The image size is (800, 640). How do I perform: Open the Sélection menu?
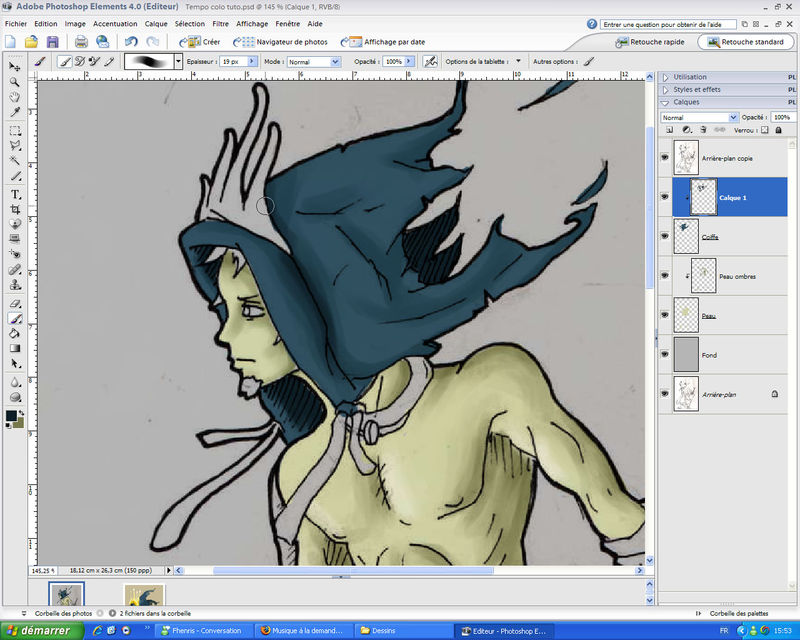[x=189, y=23]
